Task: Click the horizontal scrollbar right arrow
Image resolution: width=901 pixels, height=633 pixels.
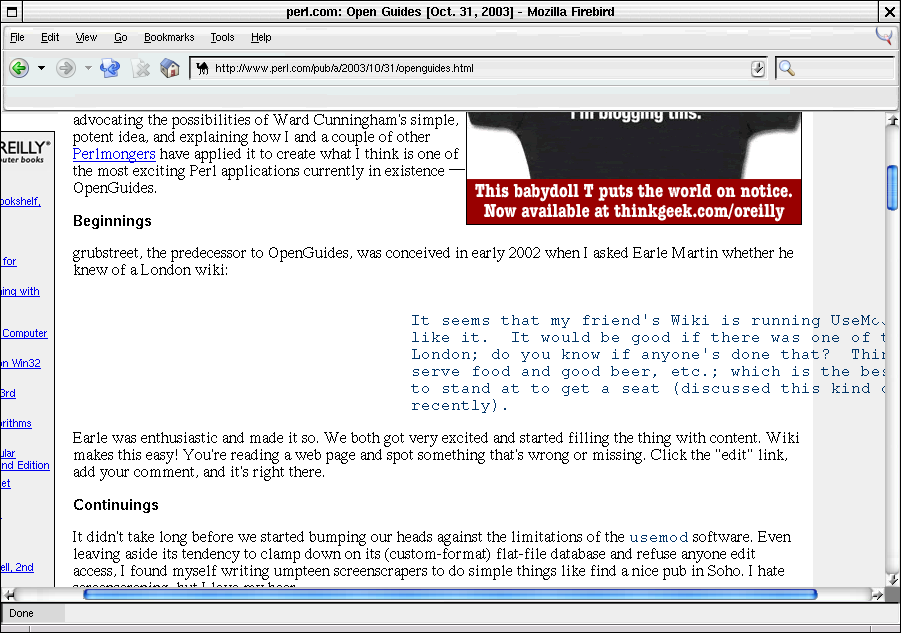Action: [877, 595]
